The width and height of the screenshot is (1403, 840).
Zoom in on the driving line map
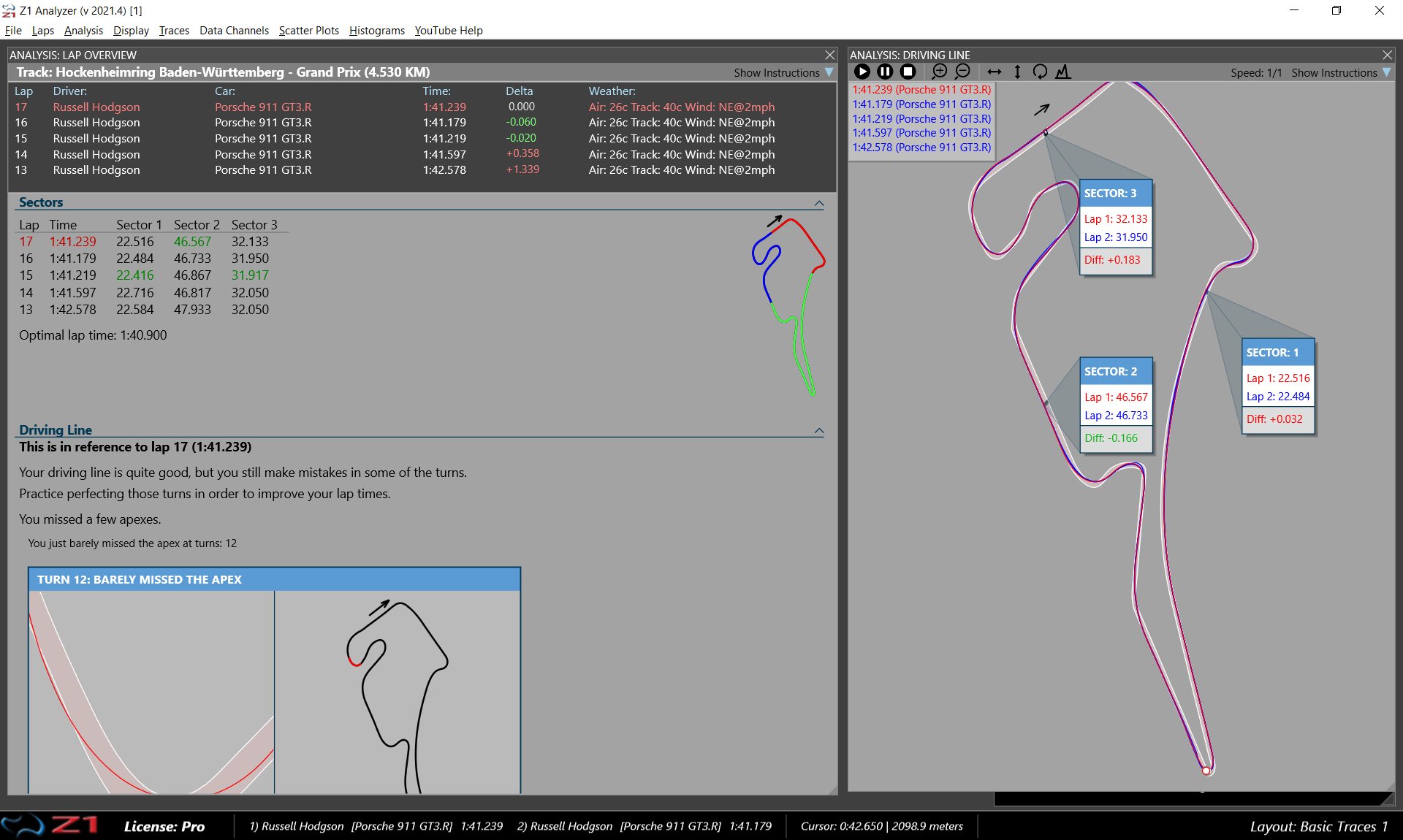[940, 72]
